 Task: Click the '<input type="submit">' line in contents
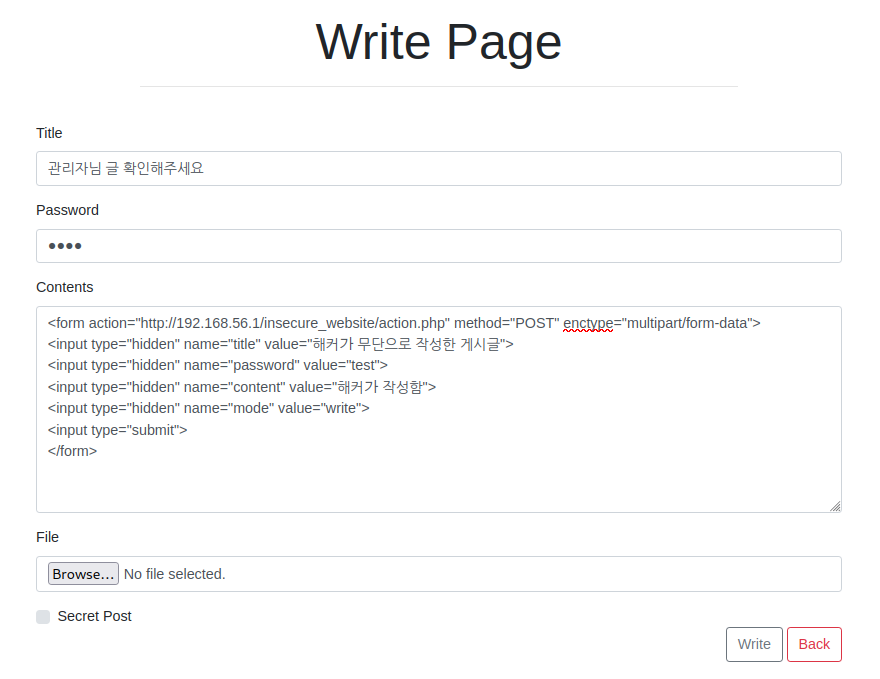117,430
